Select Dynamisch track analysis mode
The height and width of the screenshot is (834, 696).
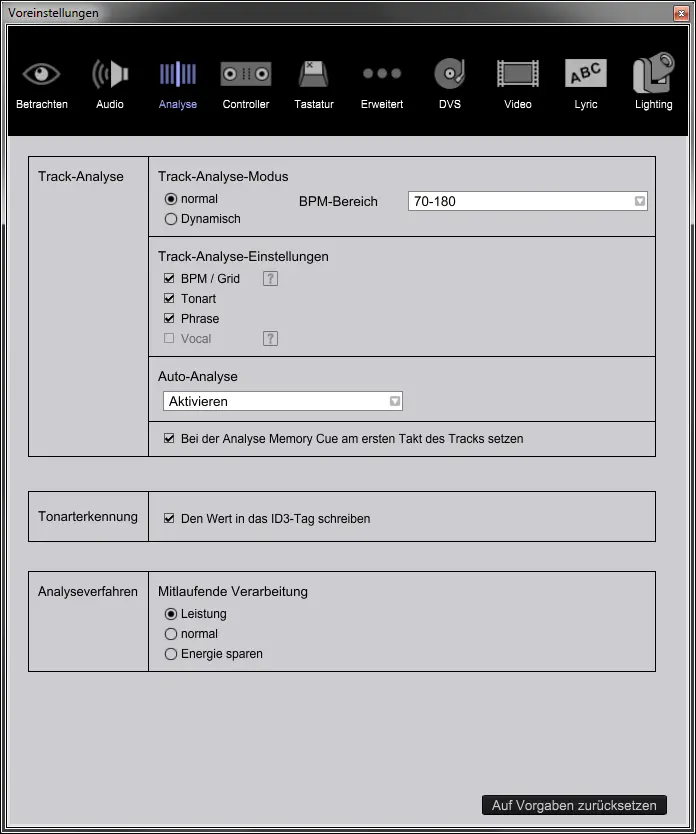click(x=171, y=219)
